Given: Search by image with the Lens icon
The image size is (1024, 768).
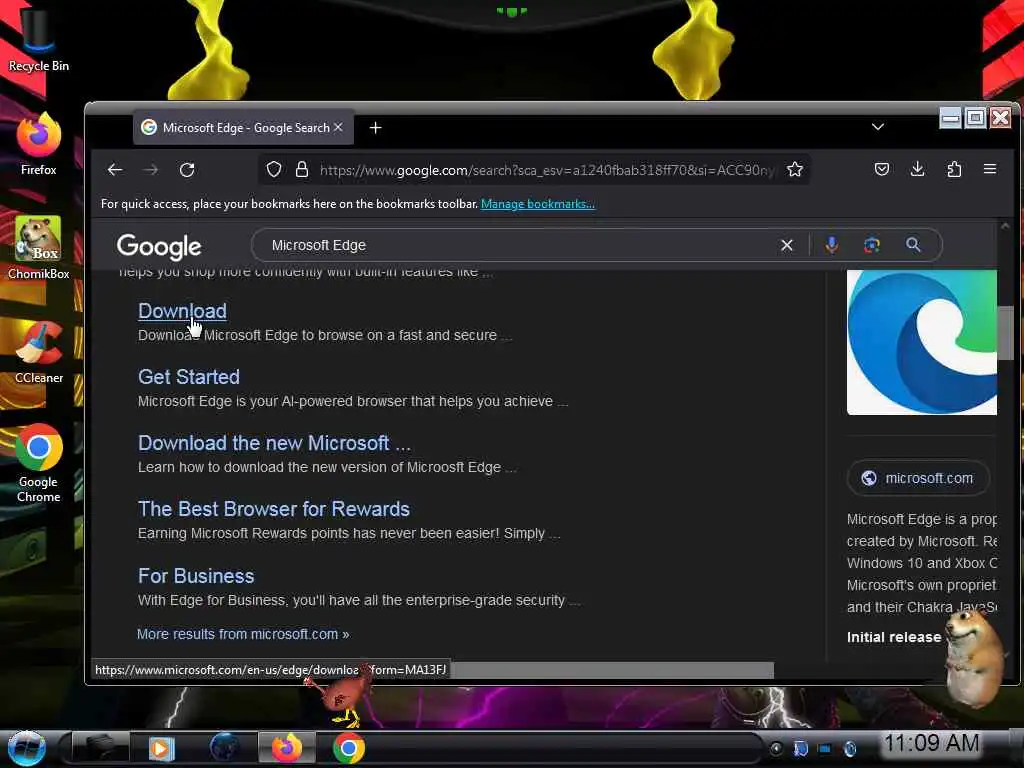Looking at the screenshot, I should 872,245.
